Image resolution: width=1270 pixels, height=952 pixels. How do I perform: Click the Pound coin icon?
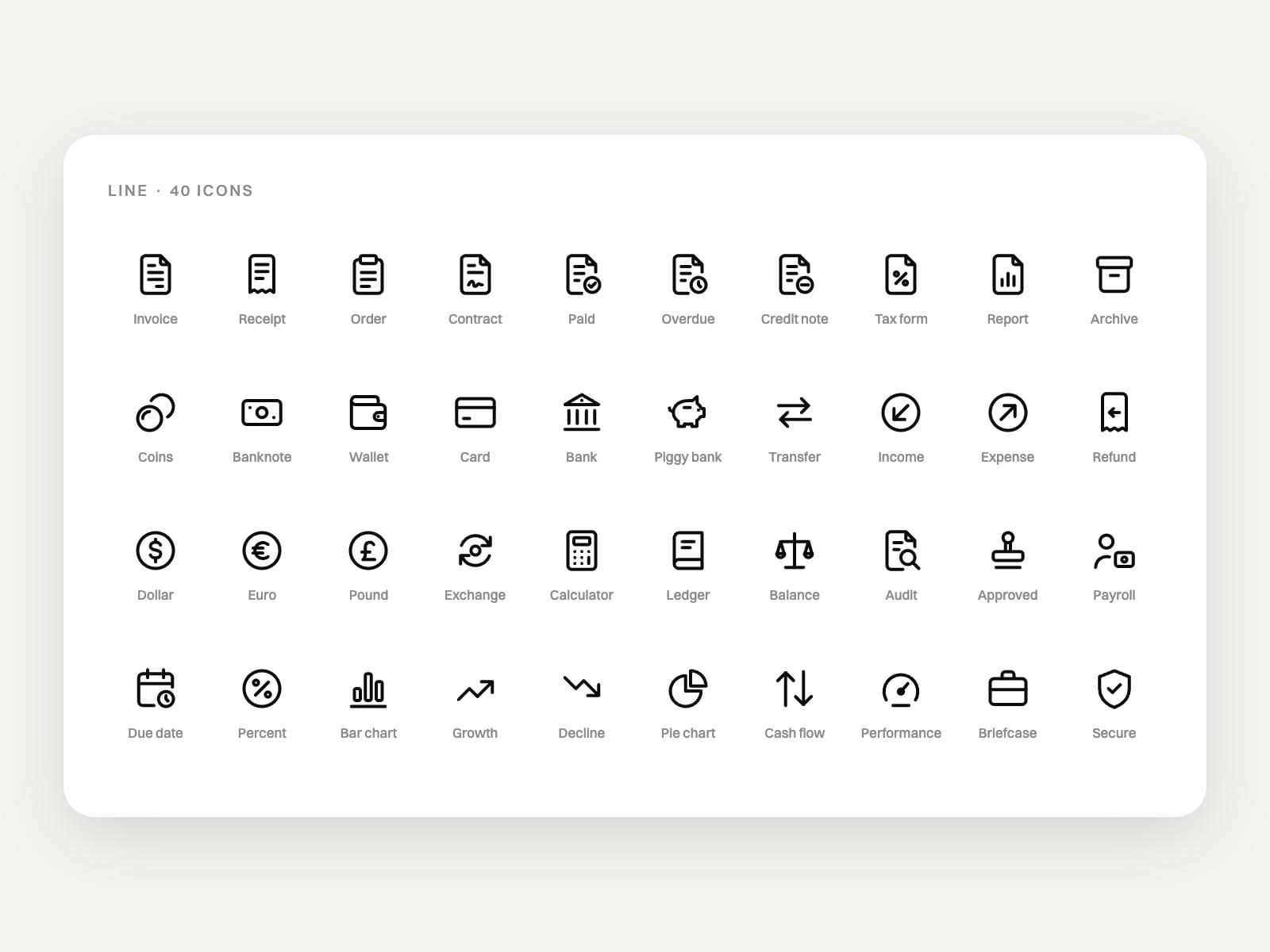tap(368, 551)
